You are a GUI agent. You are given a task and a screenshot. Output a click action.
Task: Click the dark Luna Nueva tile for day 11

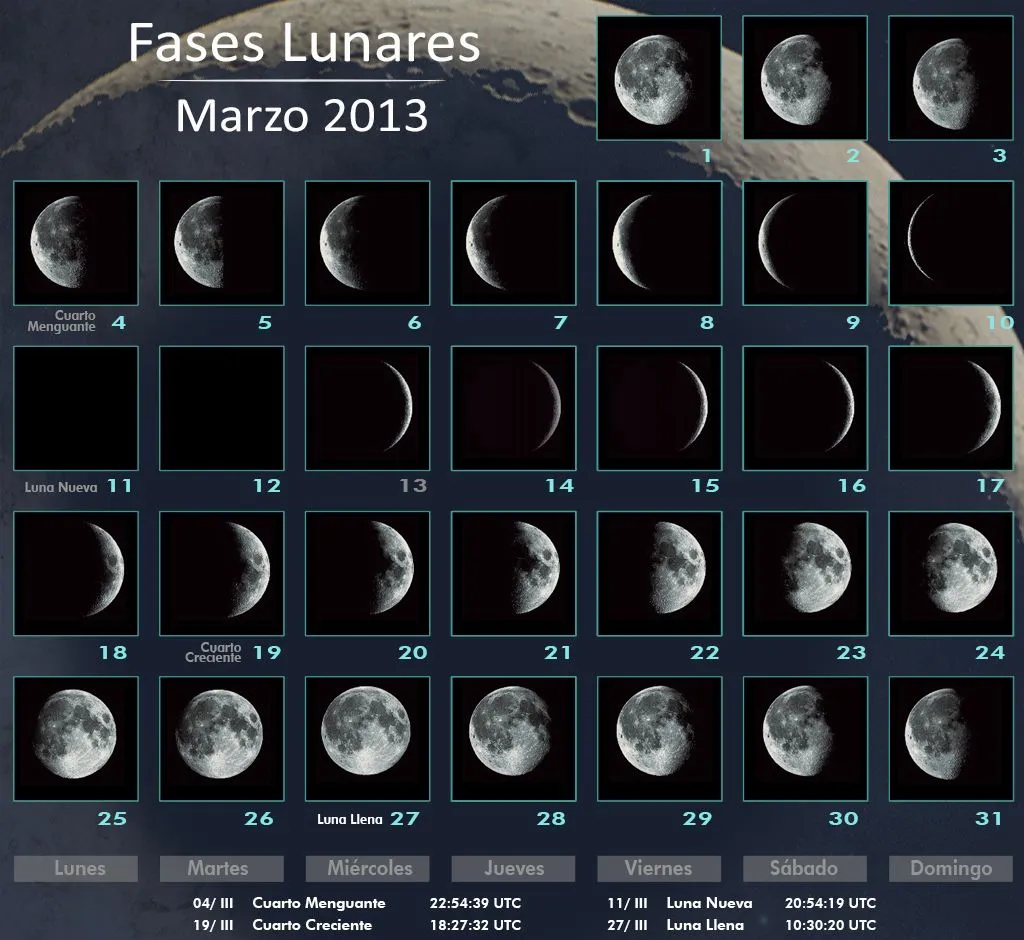pyautogui.click(x=76, y=408)
